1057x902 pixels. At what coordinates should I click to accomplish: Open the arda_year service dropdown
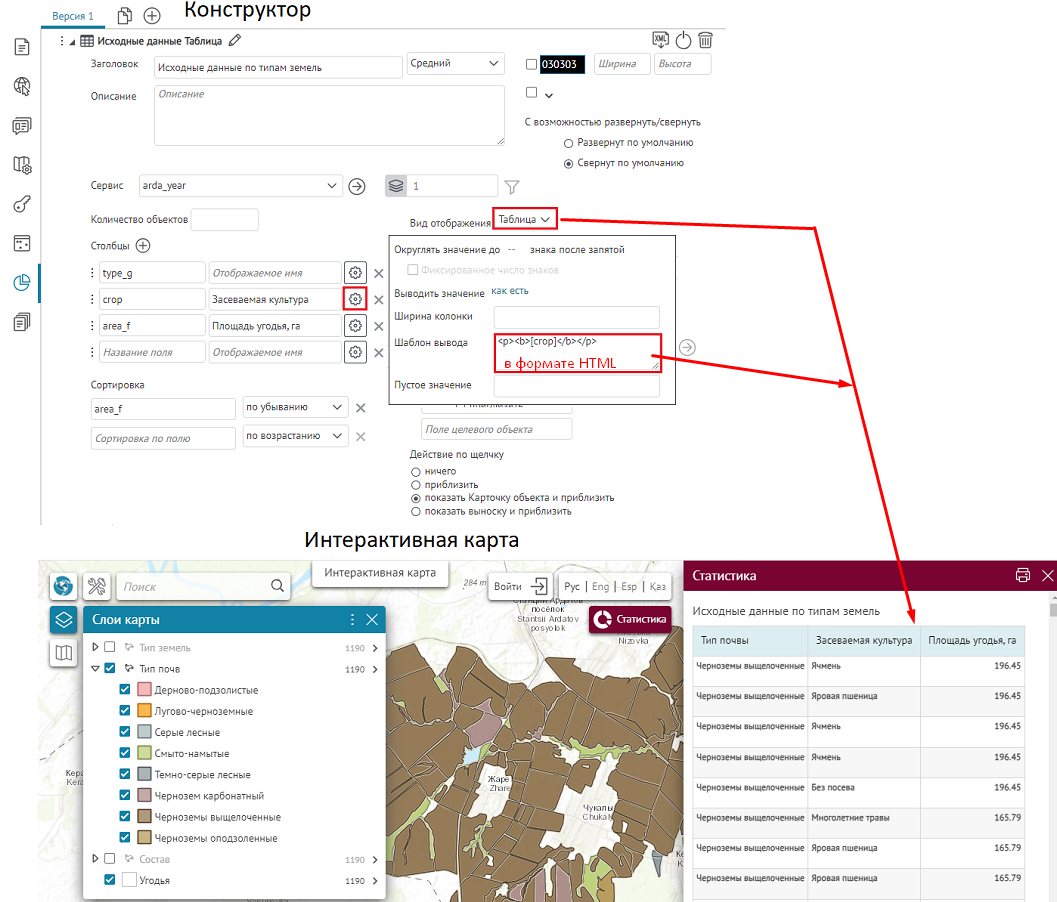click(333, 186)
